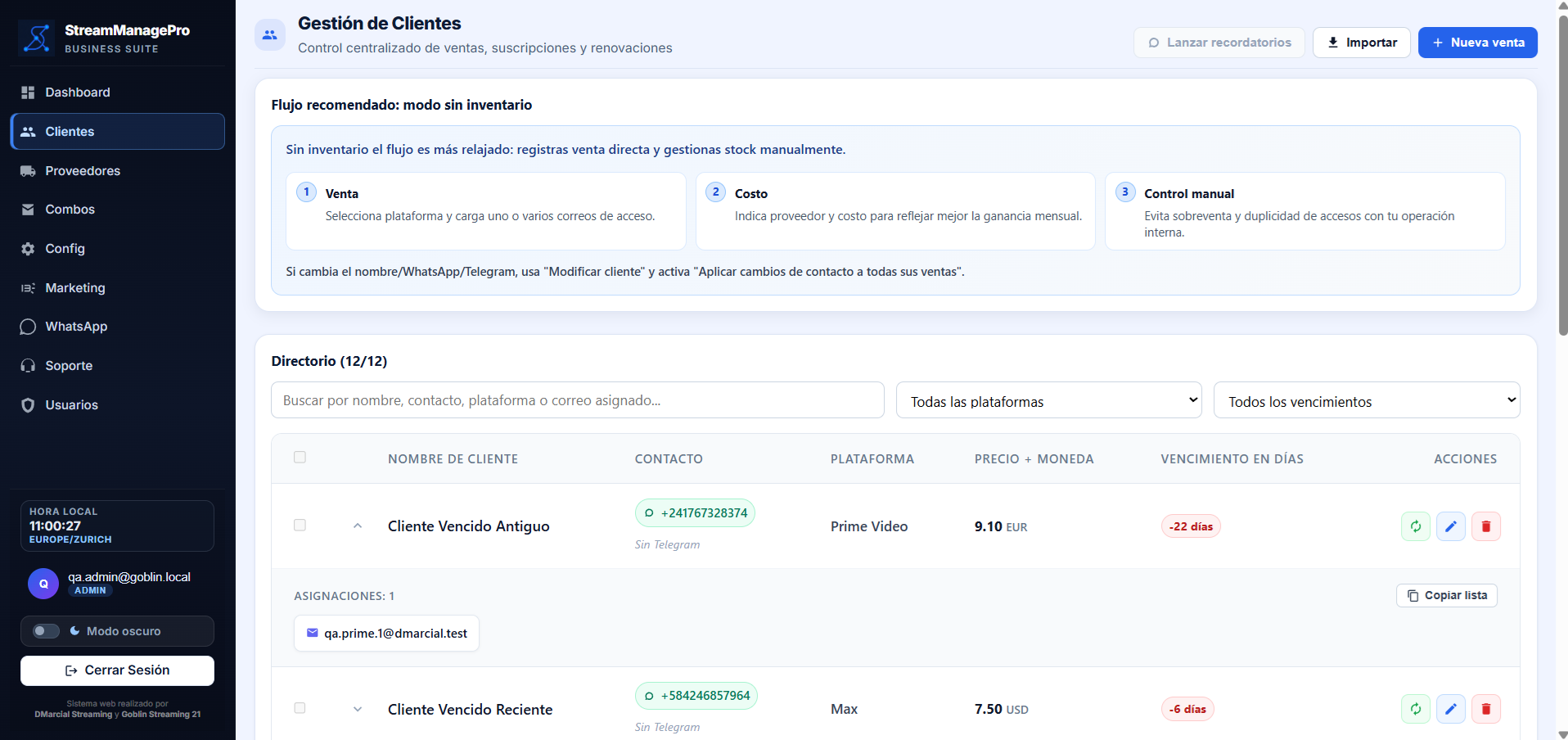Click the Cerrar Sesión button
The height and width of the screenshot is (740, 1568).
(x=117, y=670)
